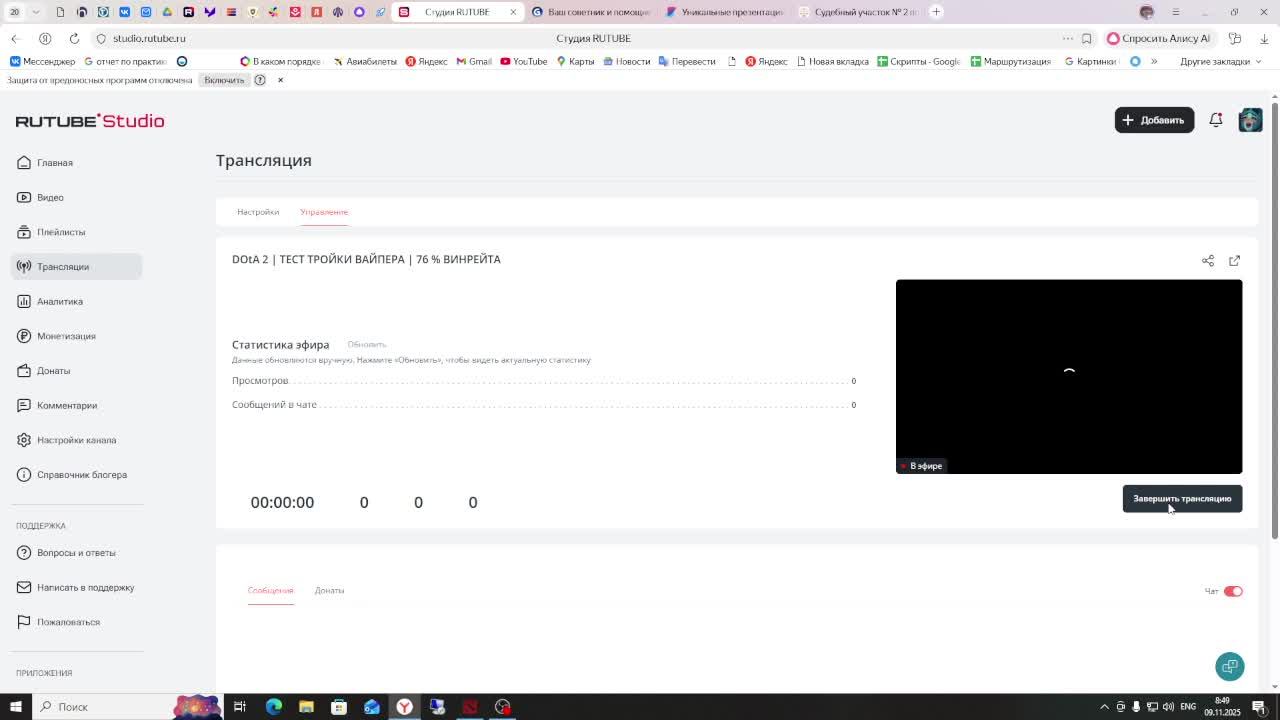
Task: Open the Windows notification center
Action: click(x=1260, y=707)
